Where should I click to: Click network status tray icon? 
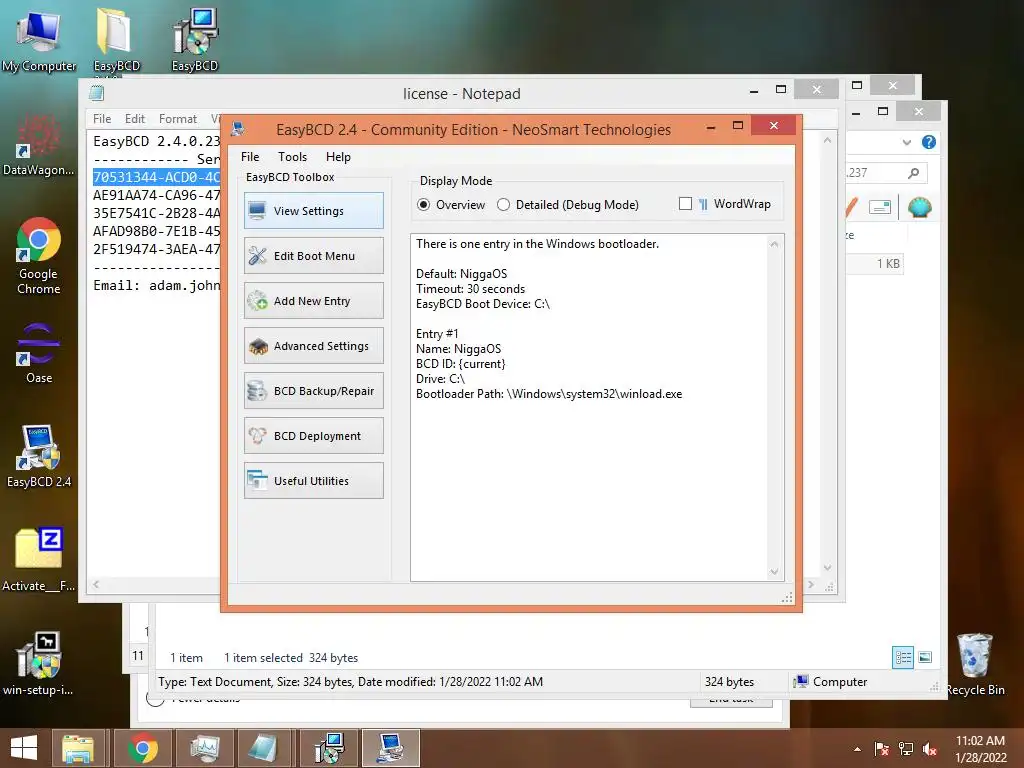tap(906, 749)
